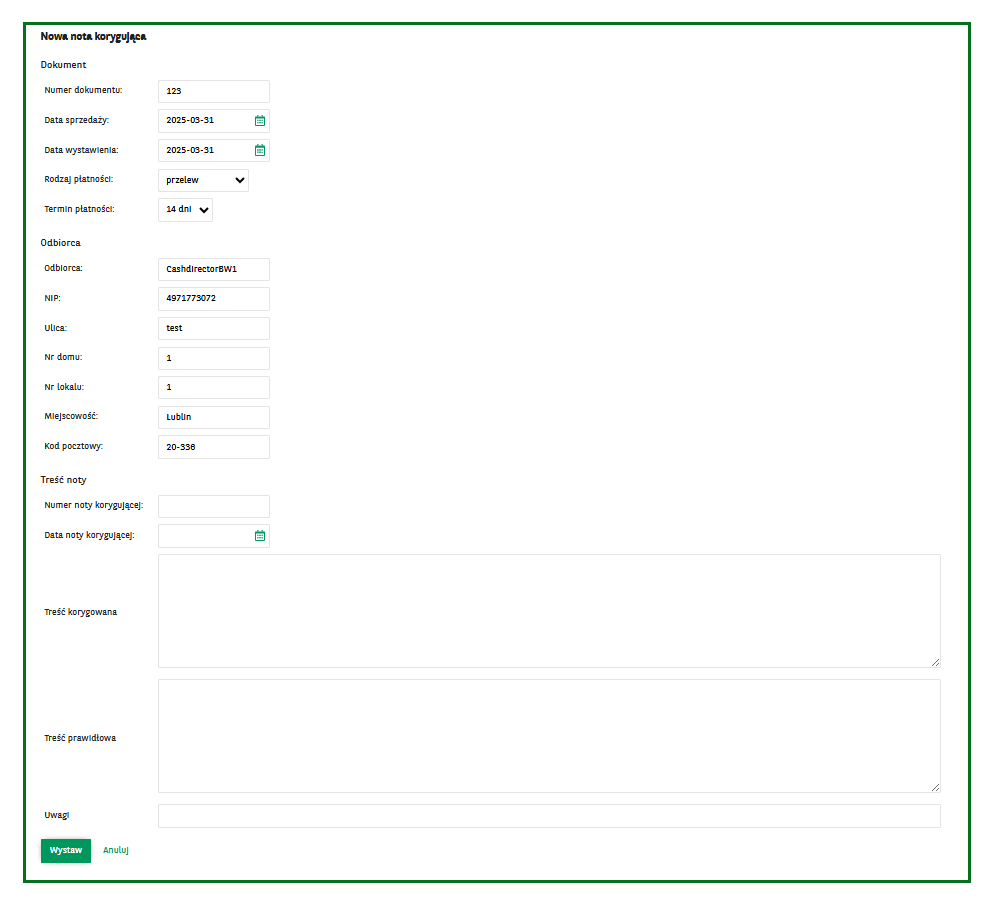This screenshot has width=994, height=903.
Task: Click the Nr lokalu field
Action: [214, 387]
